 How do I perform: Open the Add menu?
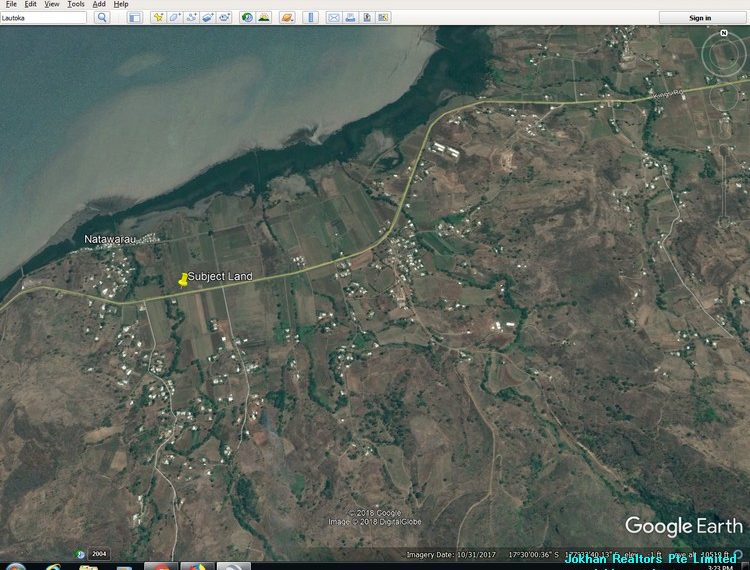99,4
